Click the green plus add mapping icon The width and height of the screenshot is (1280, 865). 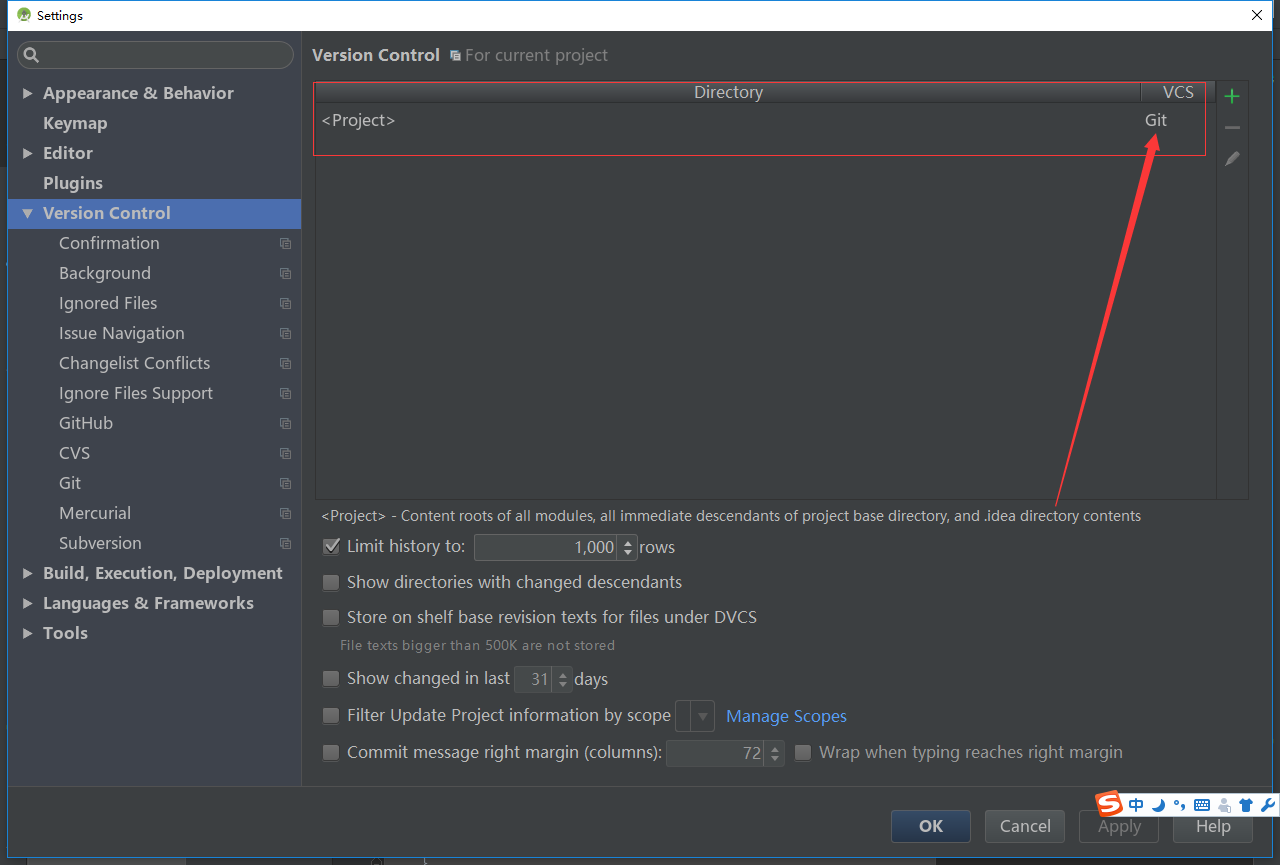pos(1232,96)
